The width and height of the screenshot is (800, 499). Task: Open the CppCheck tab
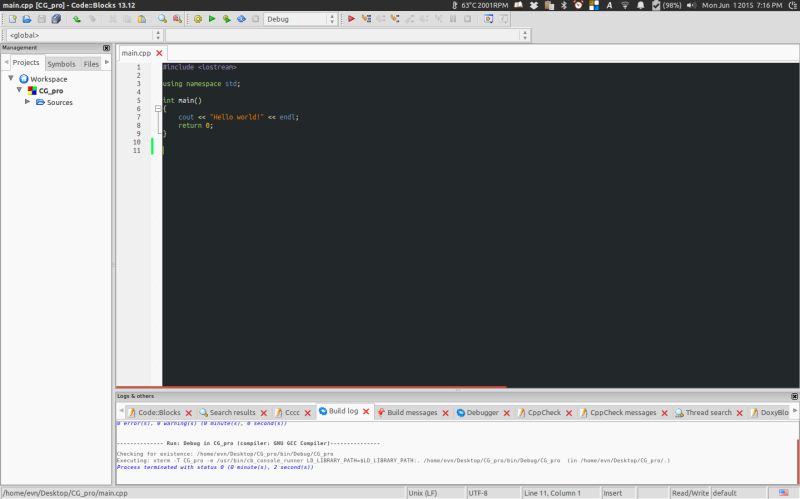point(544,412)
